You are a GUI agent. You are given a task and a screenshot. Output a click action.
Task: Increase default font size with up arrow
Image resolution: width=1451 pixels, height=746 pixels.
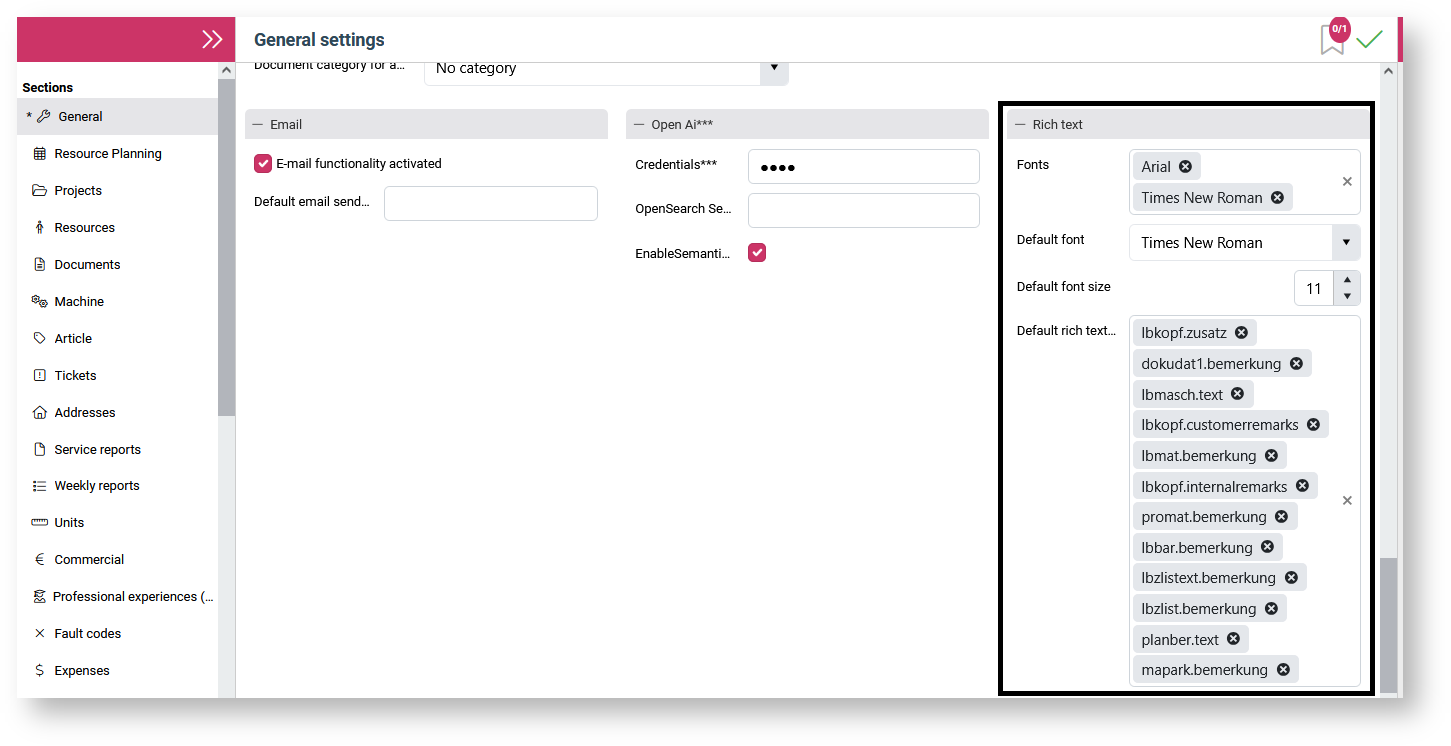click(x=1347, y=280)
